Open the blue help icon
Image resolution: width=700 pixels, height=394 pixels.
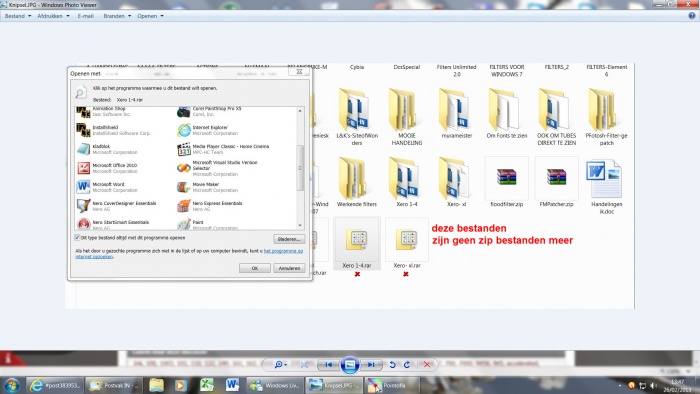[x=692, y=16]
